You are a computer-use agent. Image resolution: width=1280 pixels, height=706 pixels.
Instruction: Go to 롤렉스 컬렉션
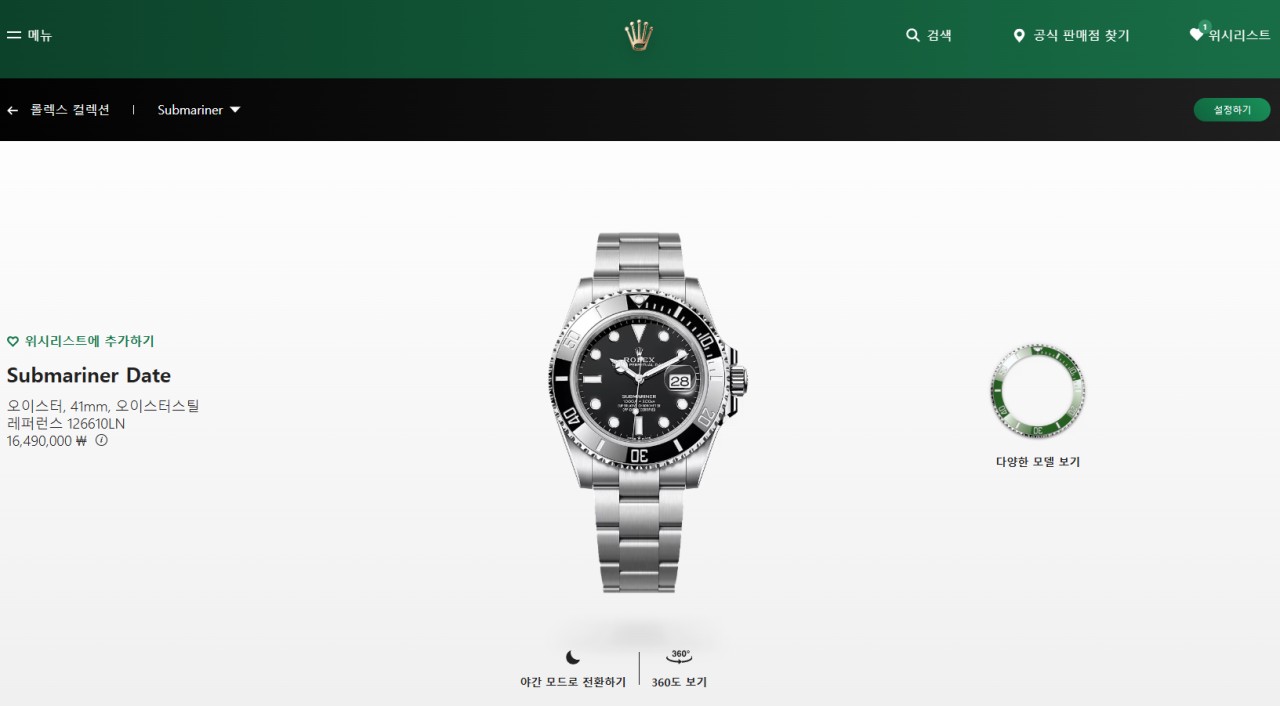69,110
